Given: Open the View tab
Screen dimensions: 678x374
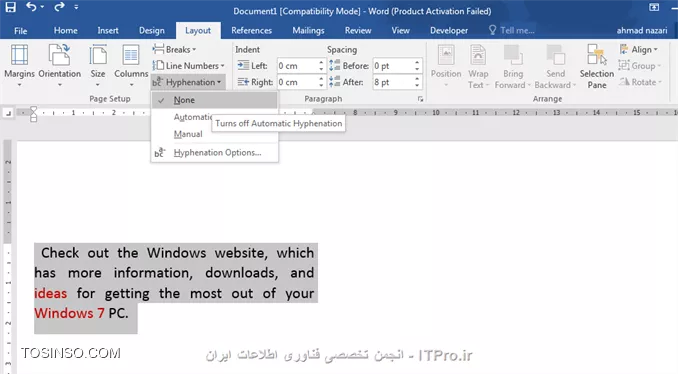Looking at the screenshot, I should 400,31.
